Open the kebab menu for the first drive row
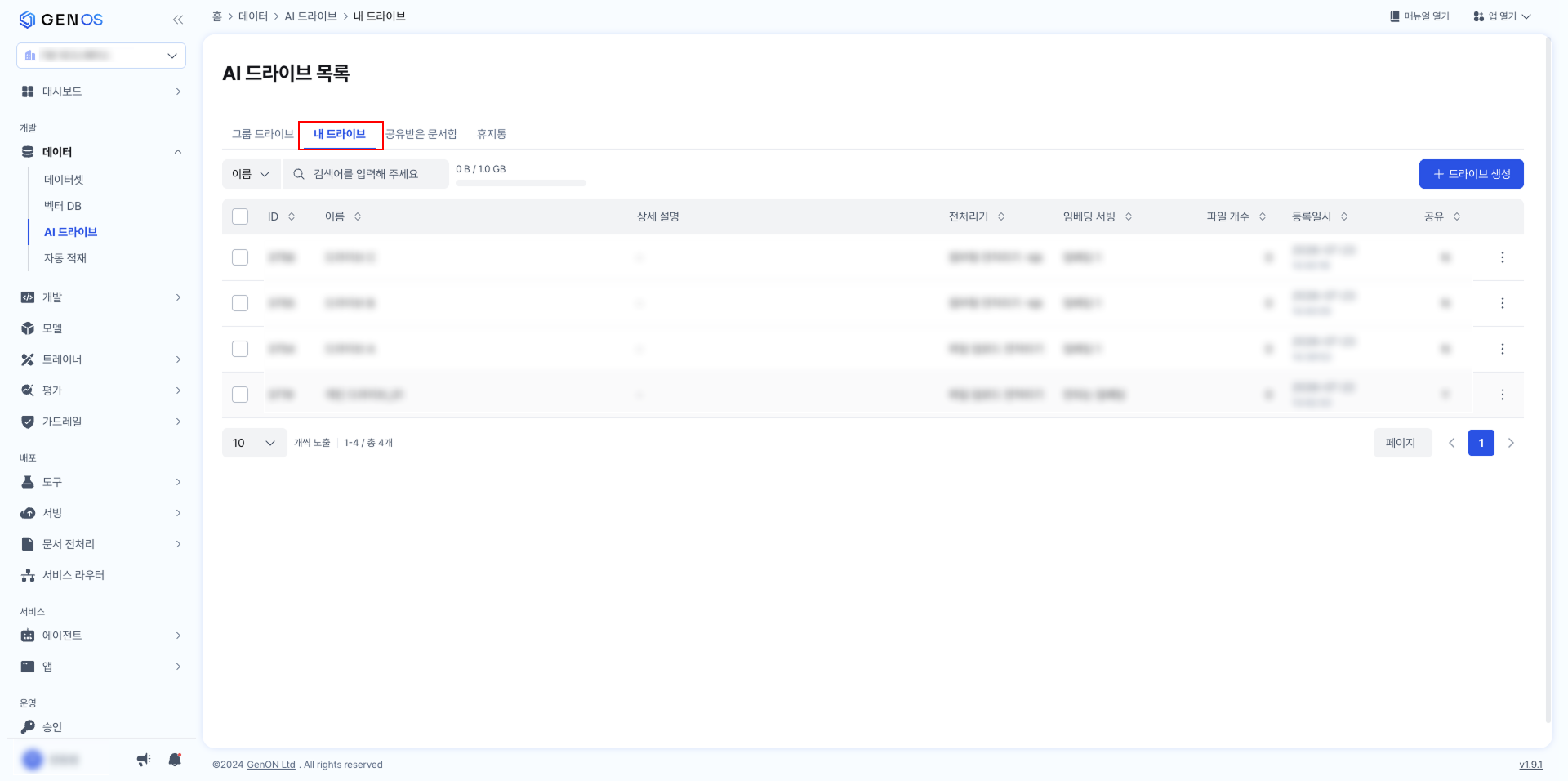The height and width of the screenshot is (781, 1568). coord(1502,257)
